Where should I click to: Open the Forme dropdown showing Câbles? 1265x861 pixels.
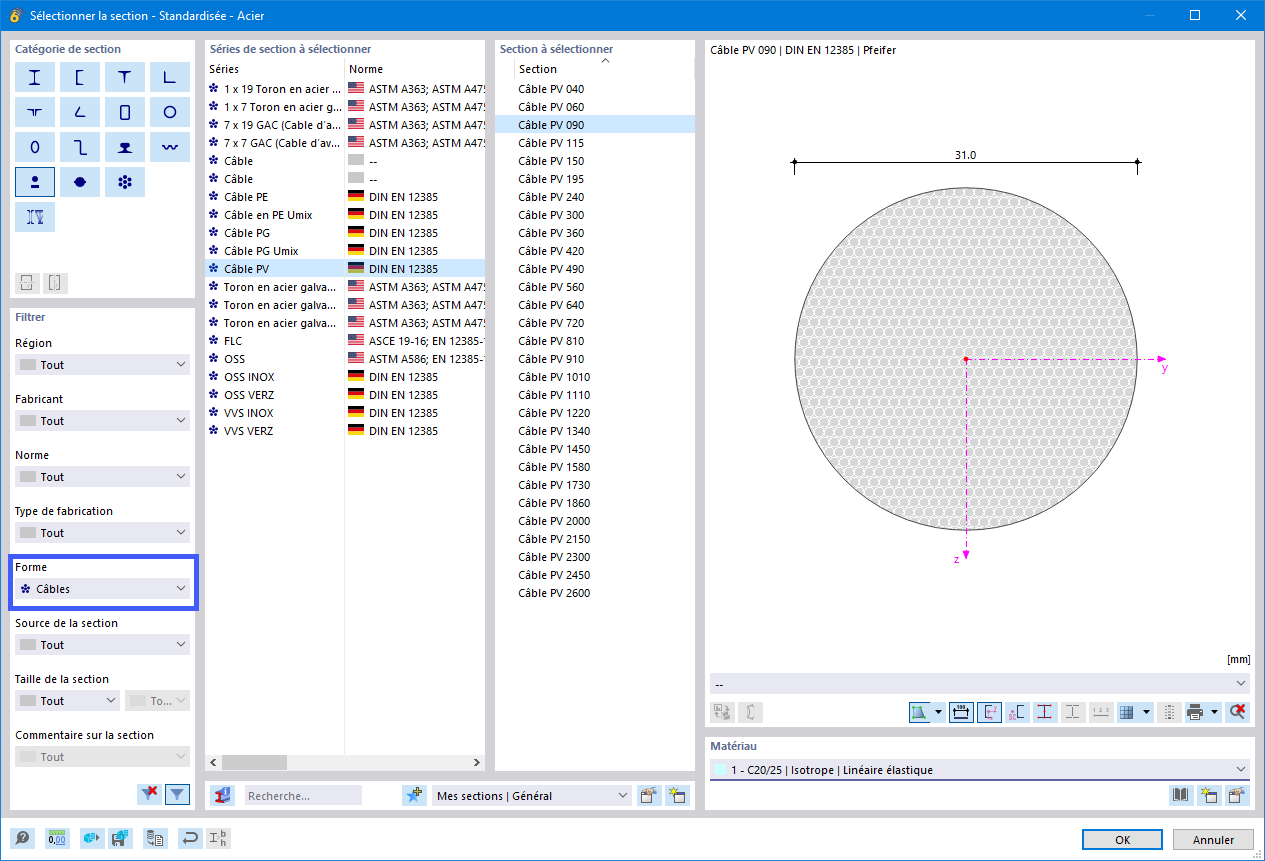(102, 589)
